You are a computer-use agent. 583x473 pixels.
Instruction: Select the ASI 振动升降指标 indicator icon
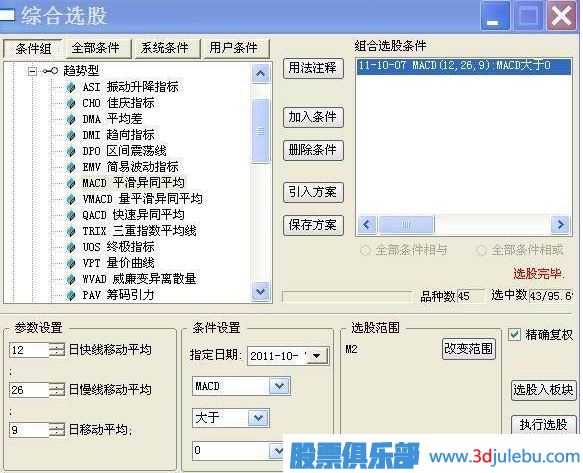pyautogui.click(x=71, y=87)
